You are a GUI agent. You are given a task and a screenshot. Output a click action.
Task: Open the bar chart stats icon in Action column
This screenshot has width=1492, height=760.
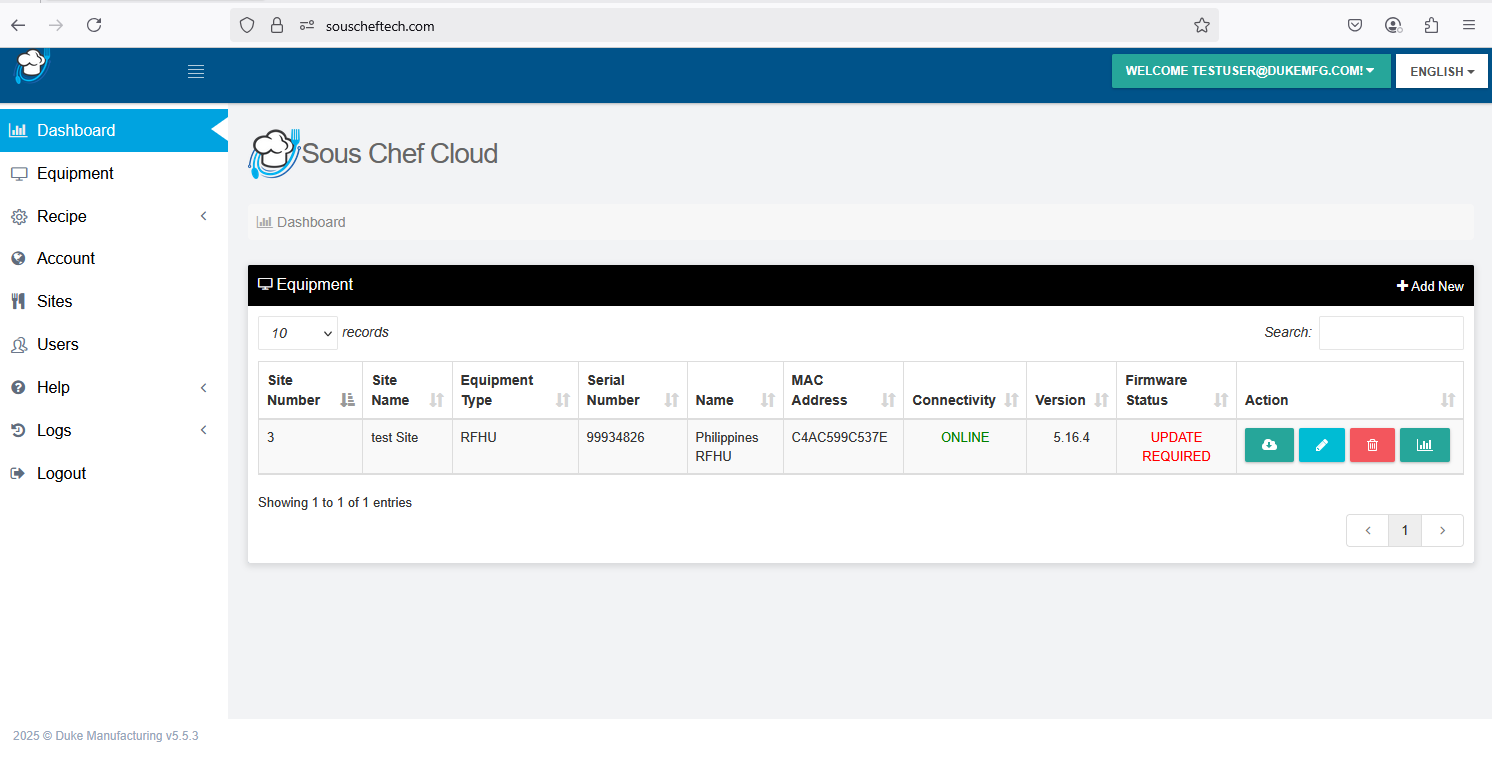pos(1425,445)
